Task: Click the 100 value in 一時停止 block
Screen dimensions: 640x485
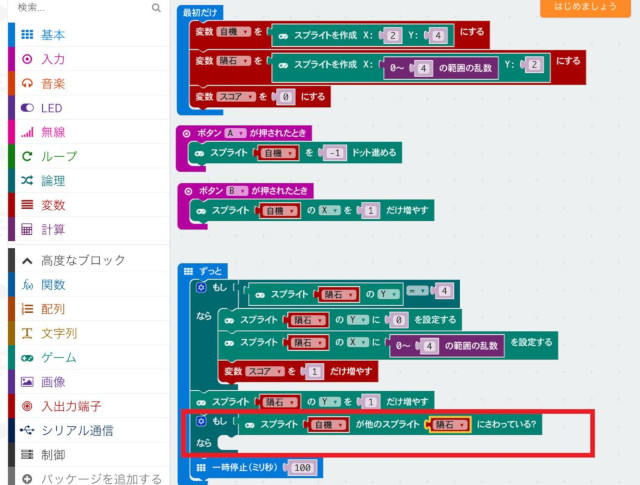Action: [x=301, y=468]
